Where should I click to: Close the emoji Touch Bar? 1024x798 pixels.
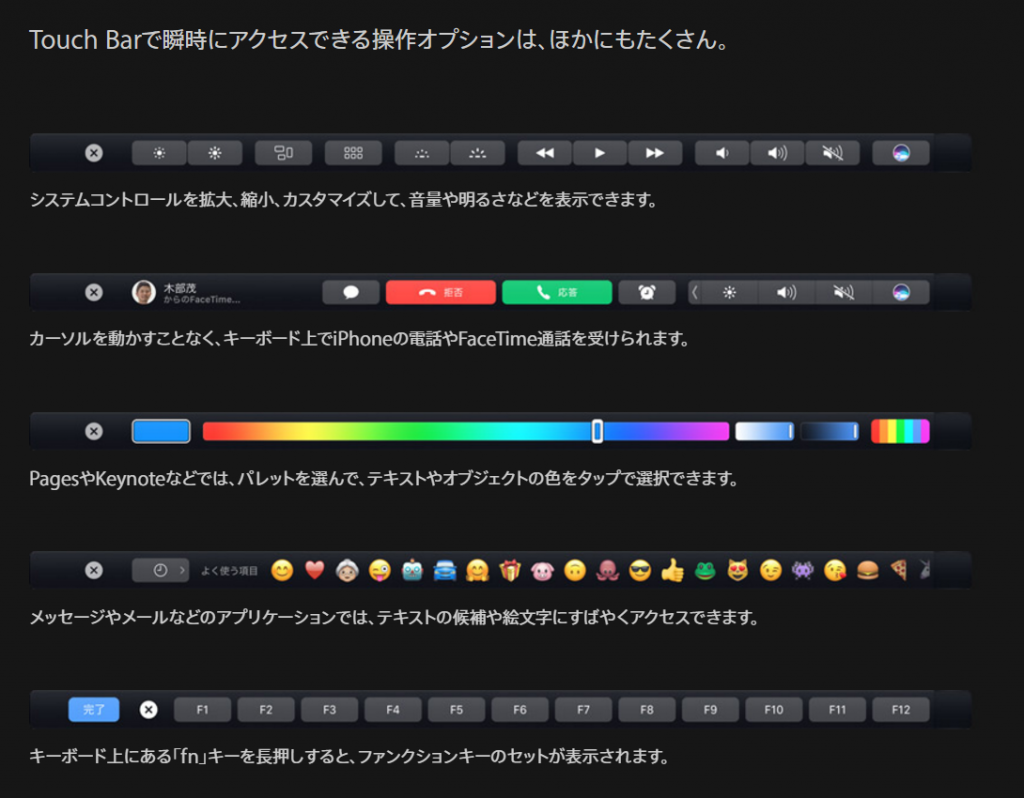click(x=94, y=570)
